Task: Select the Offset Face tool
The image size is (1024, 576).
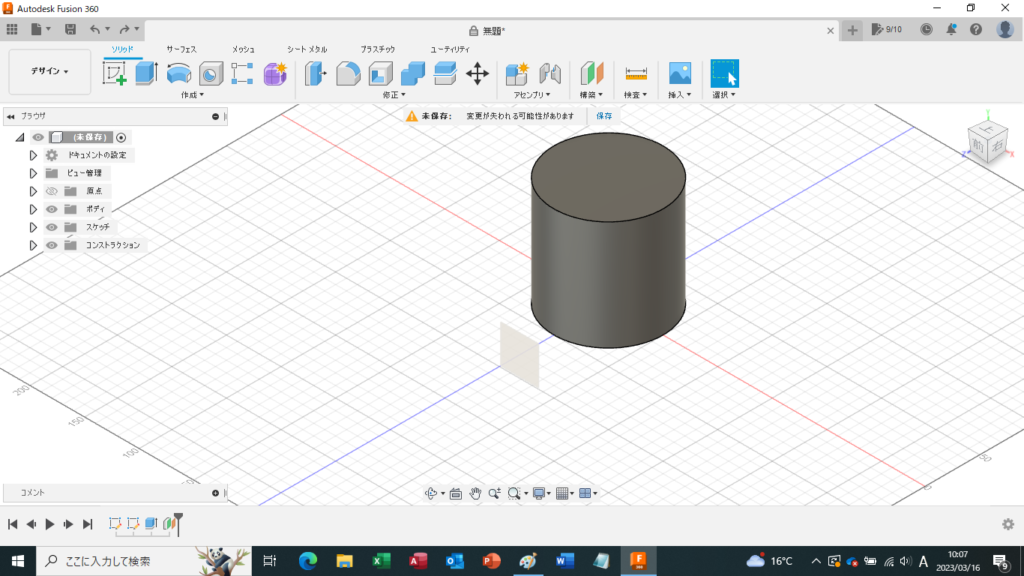Action: tap(445, 73)
